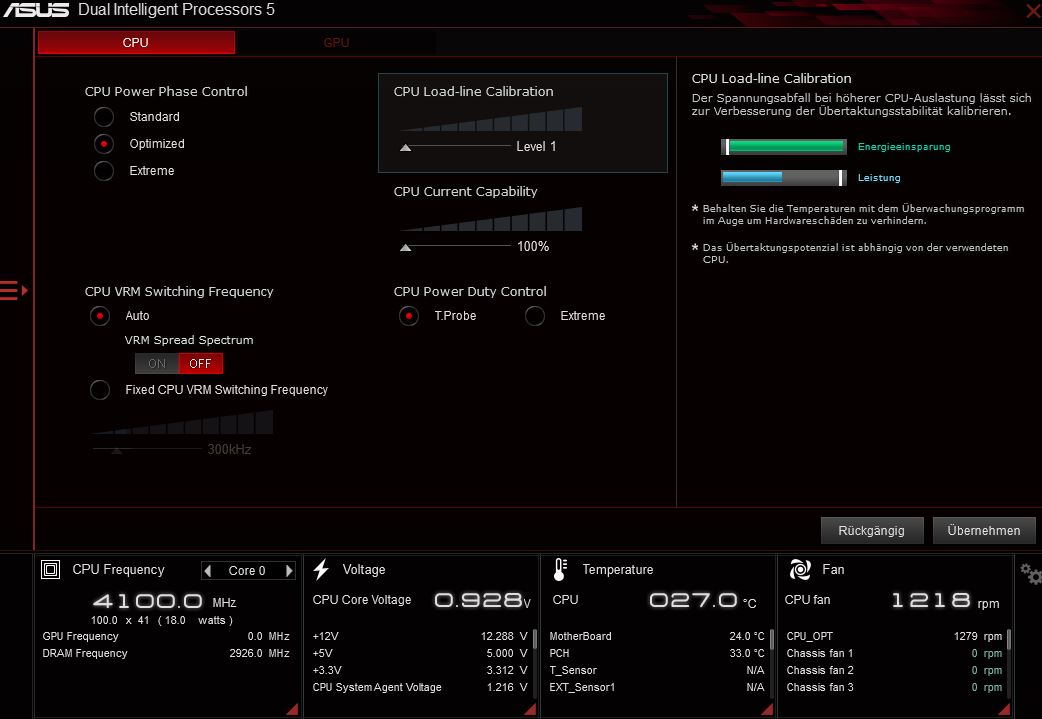Image resolution: width=1042 pixels, height=719 pixels.
Task: Select Standard power phase control
Action: (104, 117)
